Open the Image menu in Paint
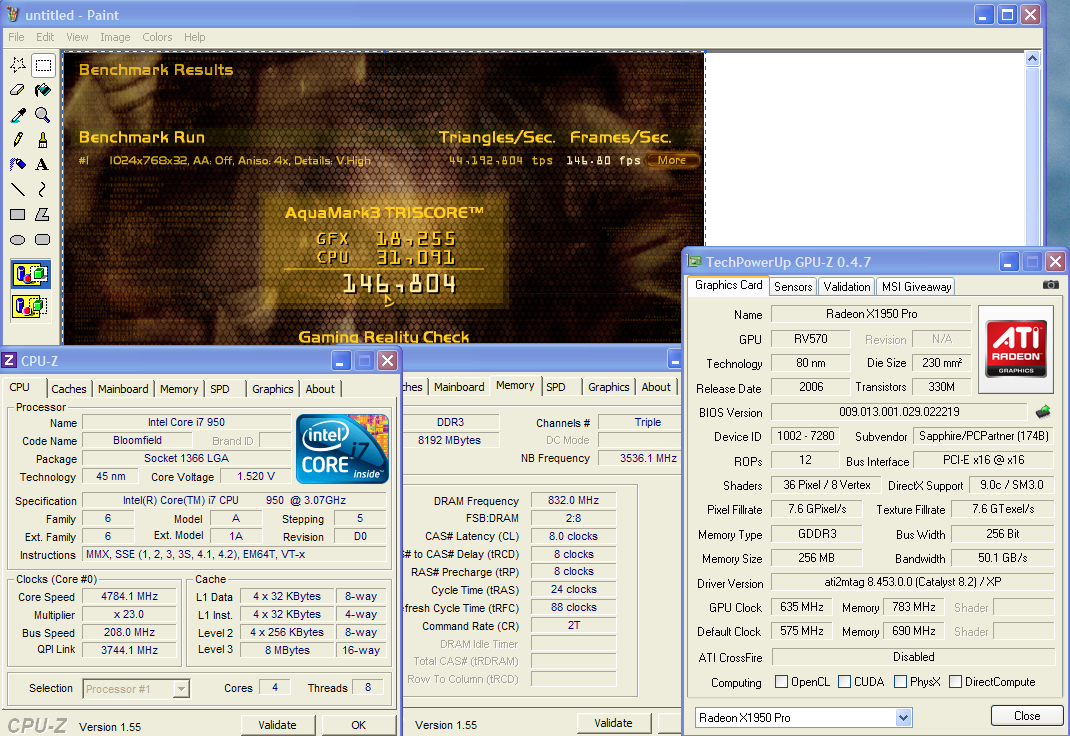The width and height of the screenshot is (1070, 736). [x=115, y=37]
